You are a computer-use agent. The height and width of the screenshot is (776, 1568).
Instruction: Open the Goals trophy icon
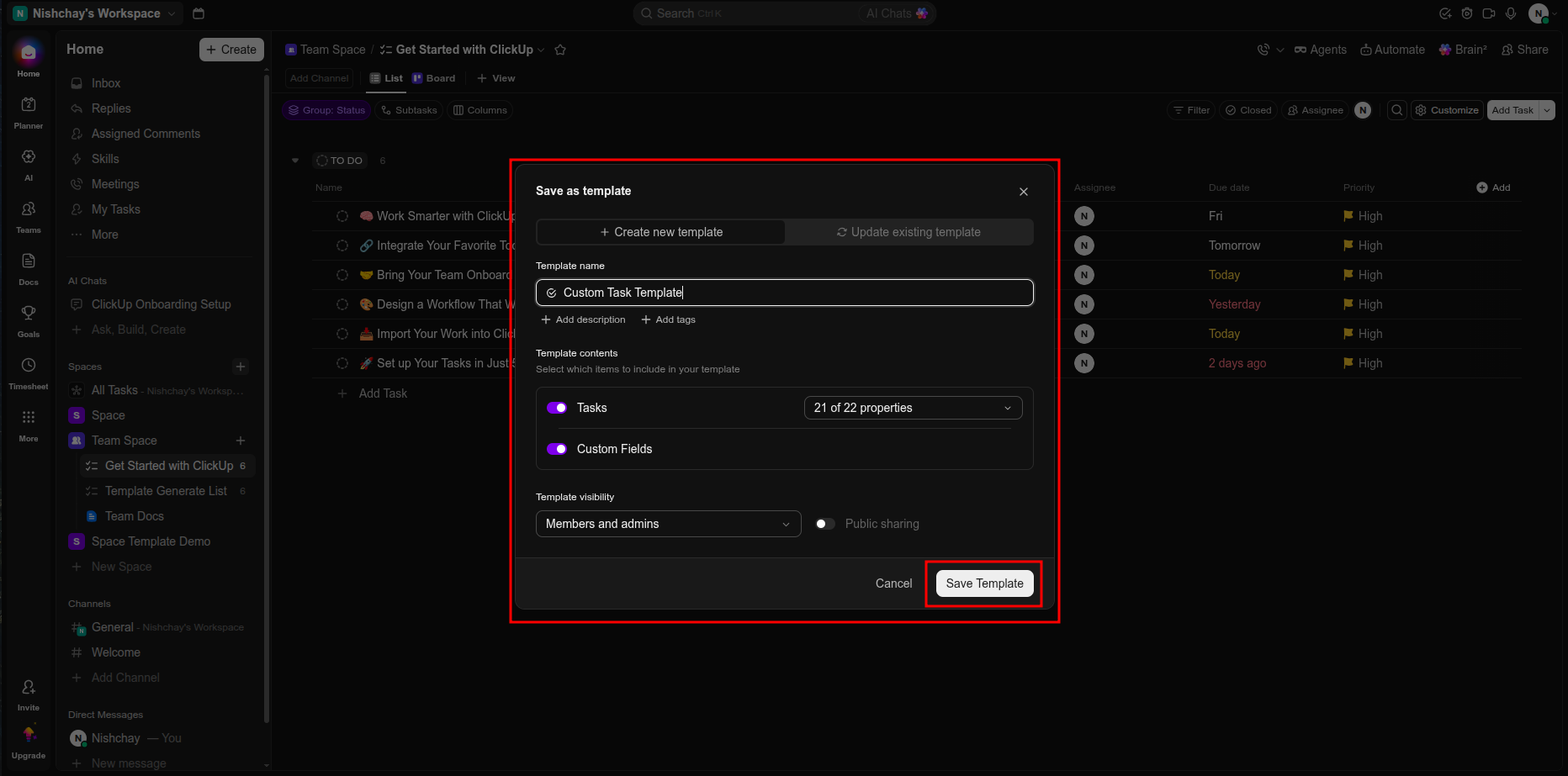(29, 314)
